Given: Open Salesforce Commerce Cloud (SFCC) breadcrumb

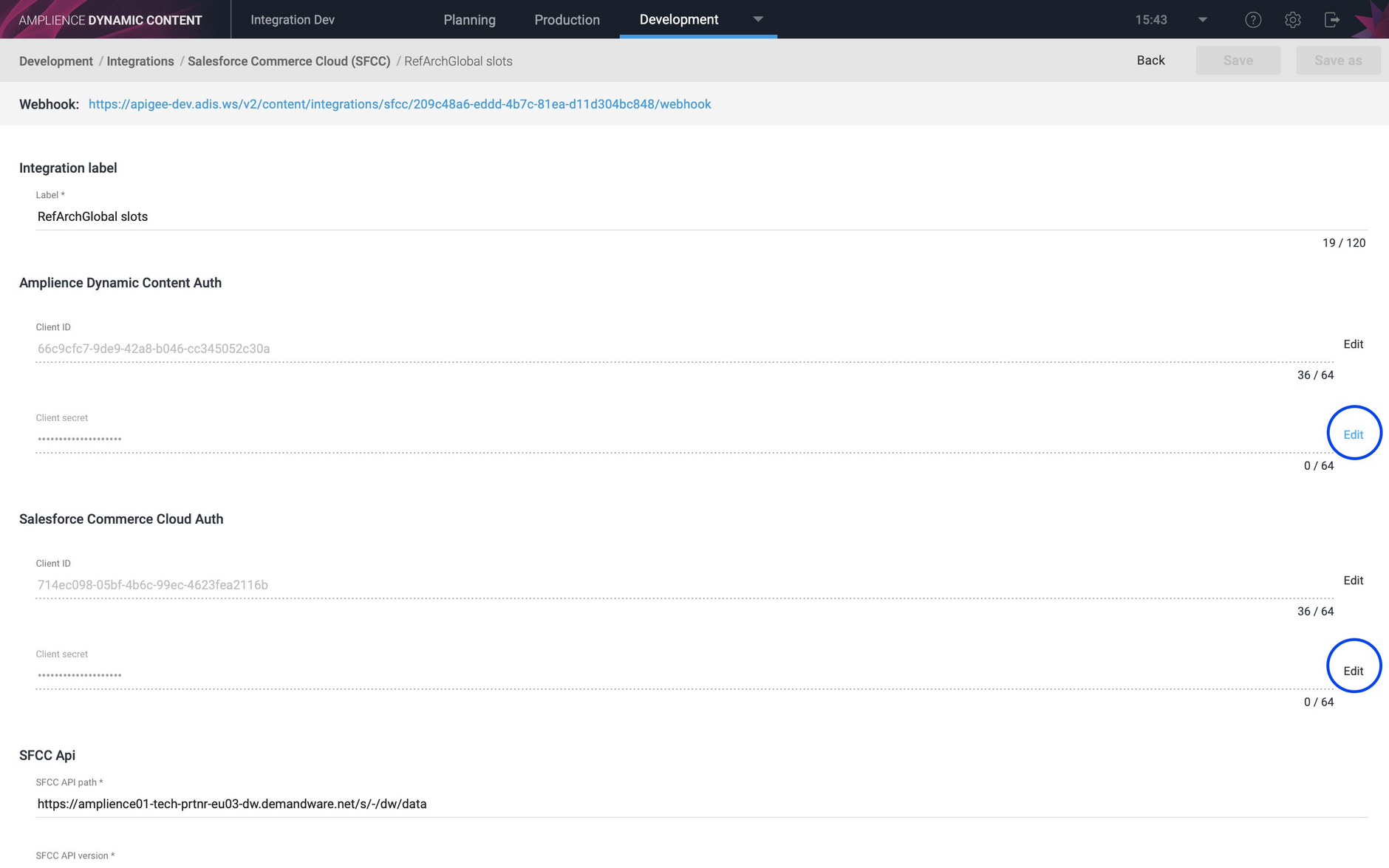Looking at the screenshot, I should coord(289,61).
